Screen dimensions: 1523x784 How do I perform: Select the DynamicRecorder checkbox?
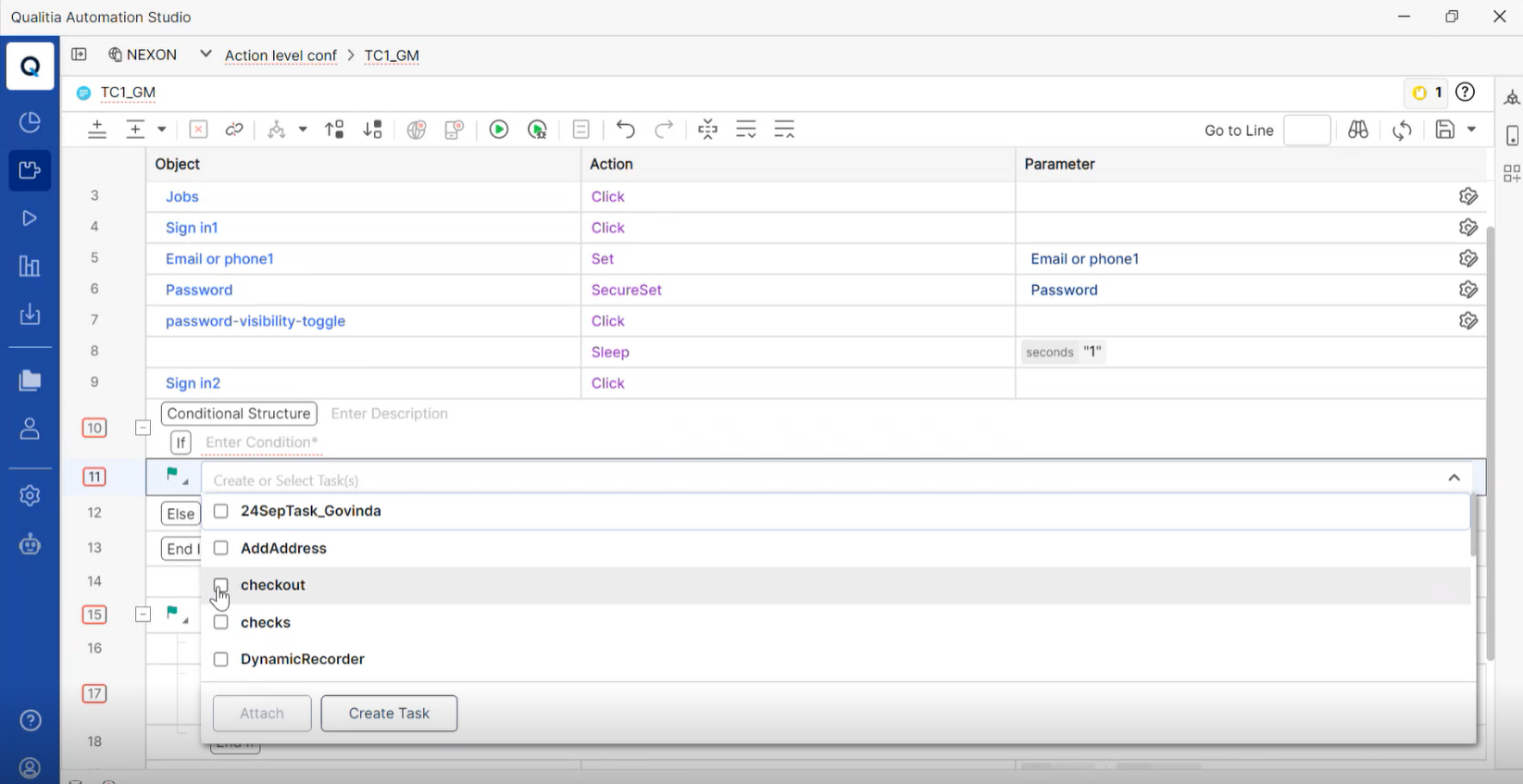[x=221, y=659]
